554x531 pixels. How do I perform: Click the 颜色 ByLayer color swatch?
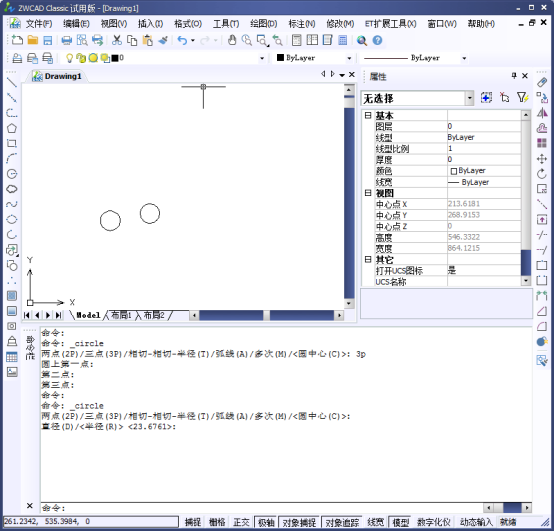tap(454, 171)
